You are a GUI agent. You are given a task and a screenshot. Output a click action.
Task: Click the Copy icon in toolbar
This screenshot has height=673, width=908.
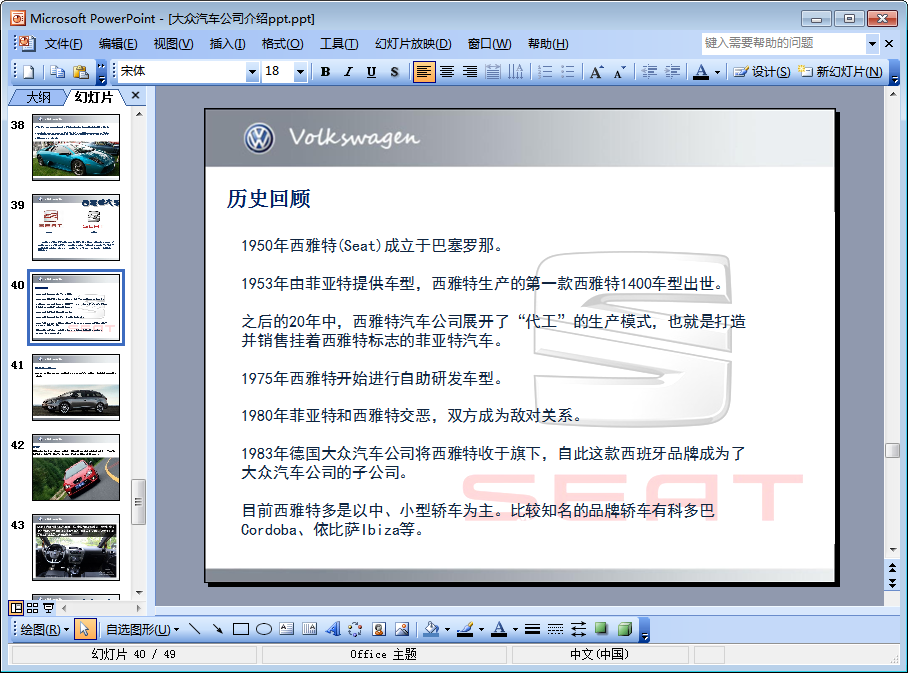pos(57,72)
